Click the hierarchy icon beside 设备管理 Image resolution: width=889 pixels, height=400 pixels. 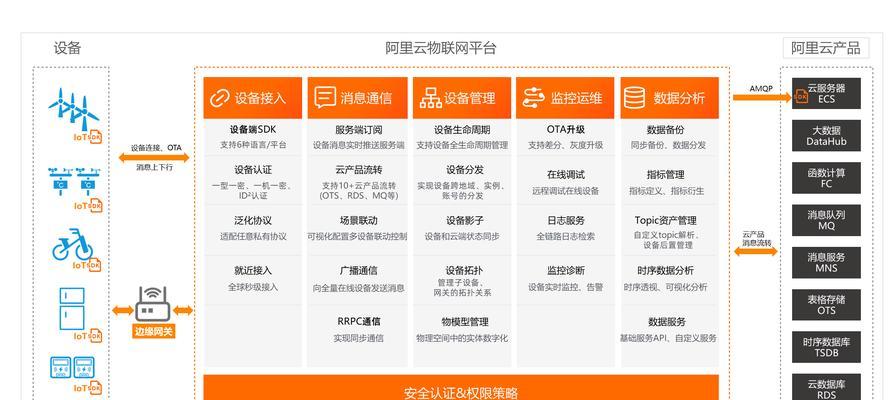point(431,98)
